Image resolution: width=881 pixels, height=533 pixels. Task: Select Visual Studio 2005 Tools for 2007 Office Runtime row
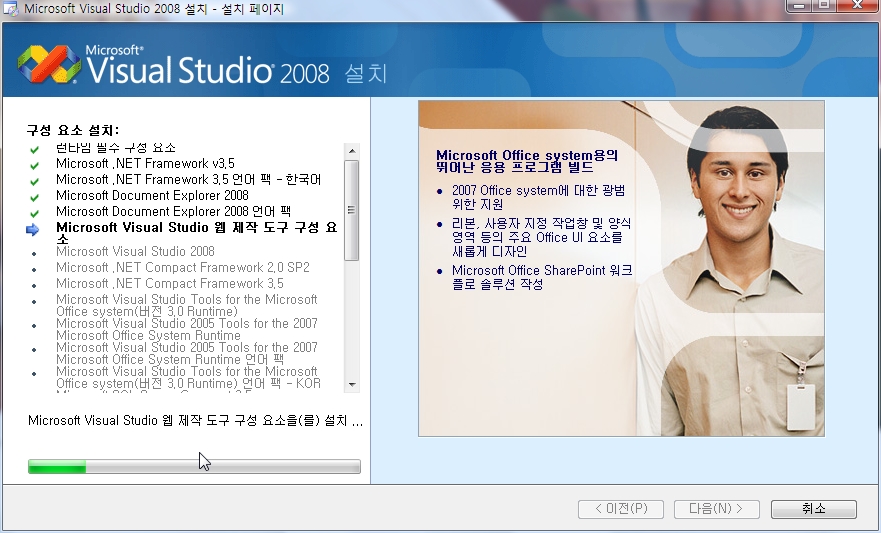coord(187,329)
